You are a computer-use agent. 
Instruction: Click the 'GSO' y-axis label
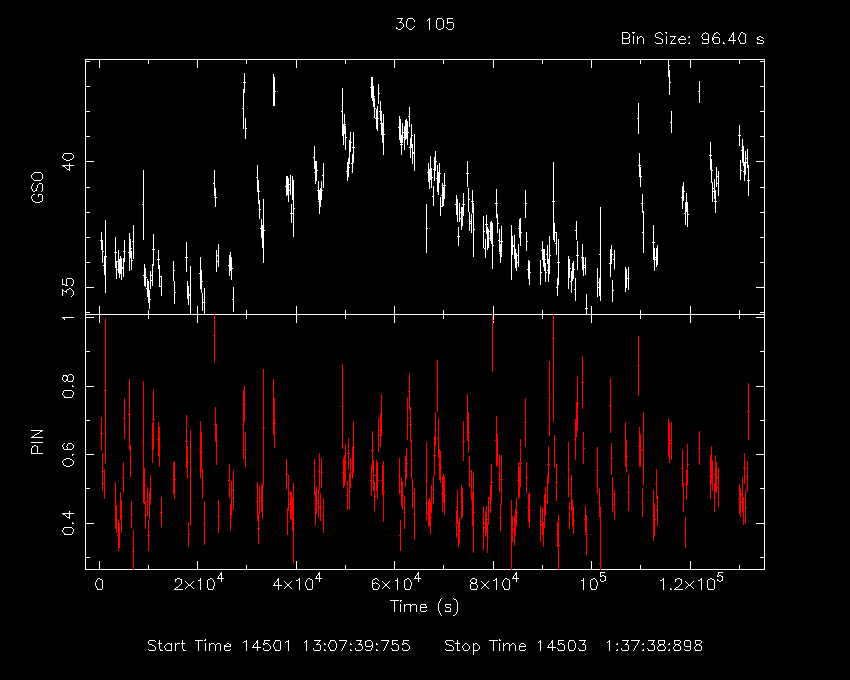click(x=37, y=187)
